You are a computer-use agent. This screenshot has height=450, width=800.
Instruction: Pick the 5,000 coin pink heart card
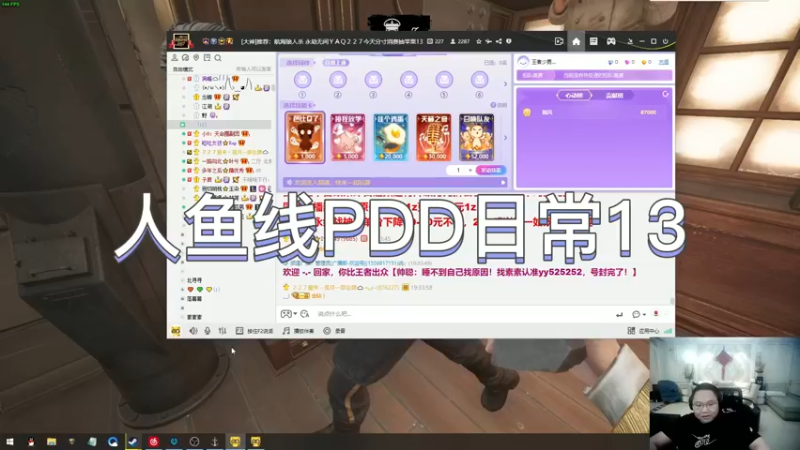click(348, 137)
